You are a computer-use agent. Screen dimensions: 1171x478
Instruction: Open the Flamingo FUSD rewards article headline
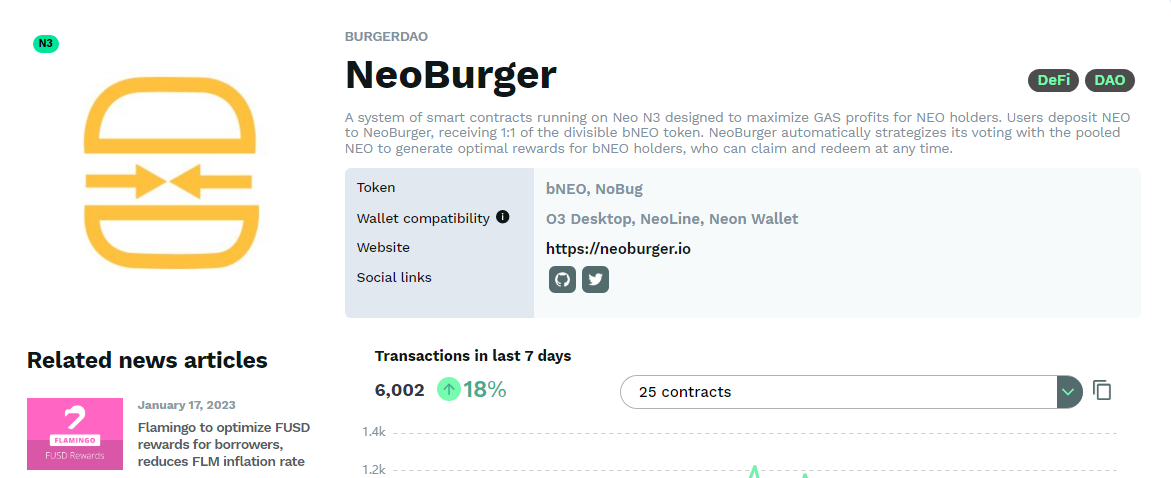224,444
